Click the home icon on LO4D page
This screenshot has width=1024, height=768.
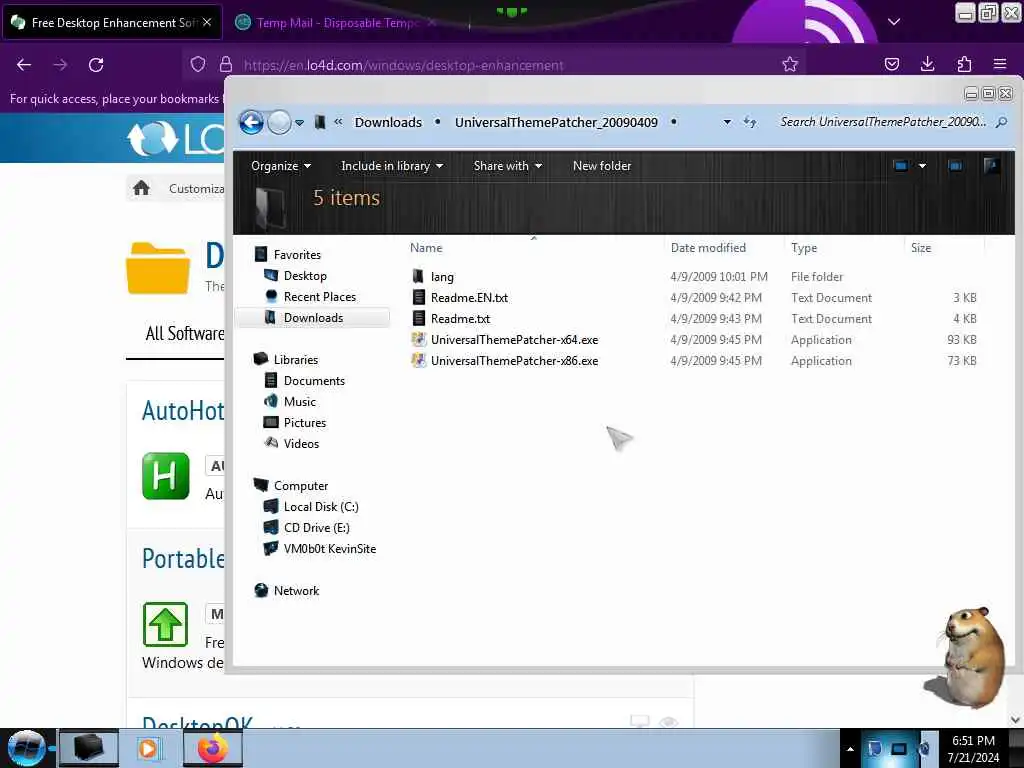[x=141, y=188]
